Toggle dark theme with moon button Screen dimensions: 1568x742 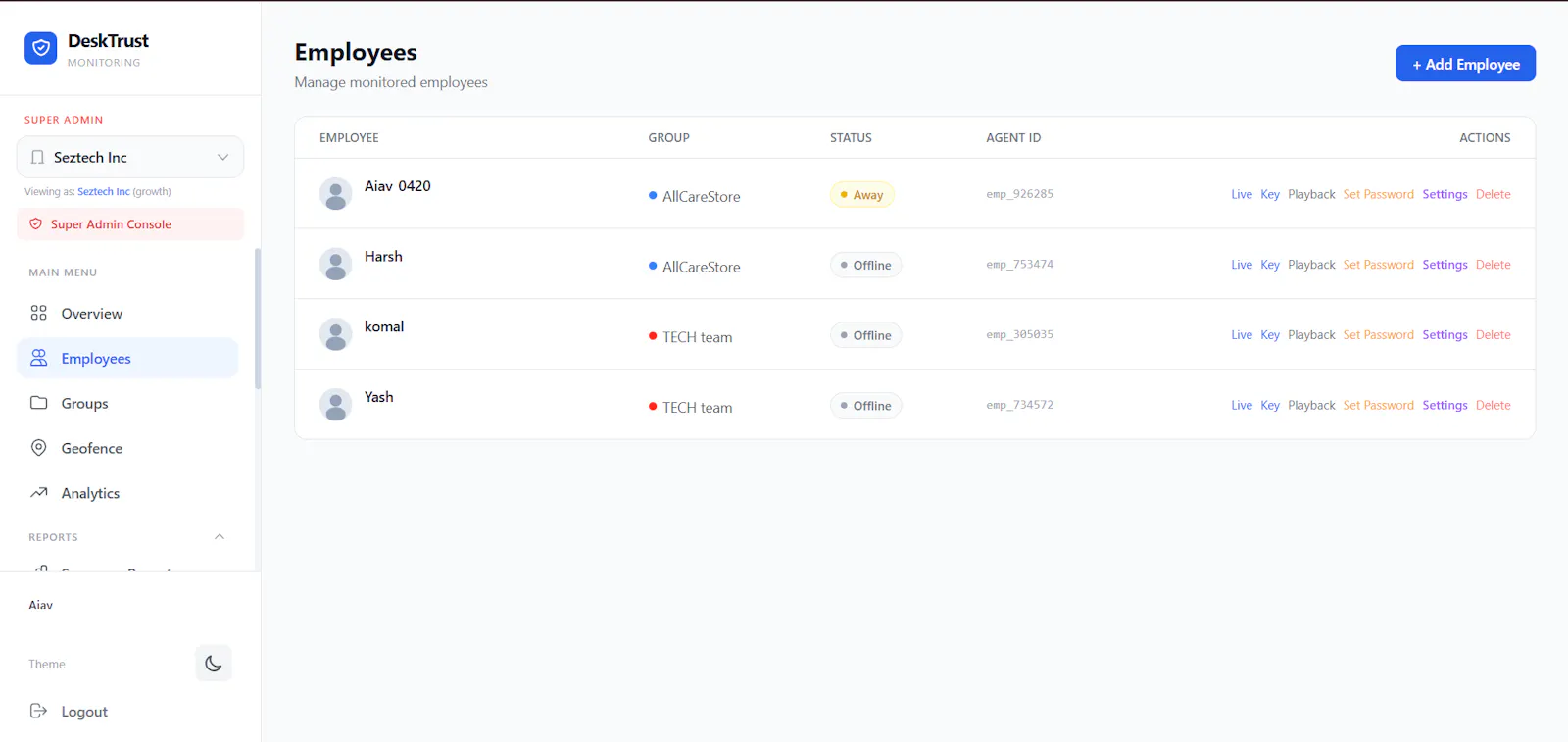(214, 664)
